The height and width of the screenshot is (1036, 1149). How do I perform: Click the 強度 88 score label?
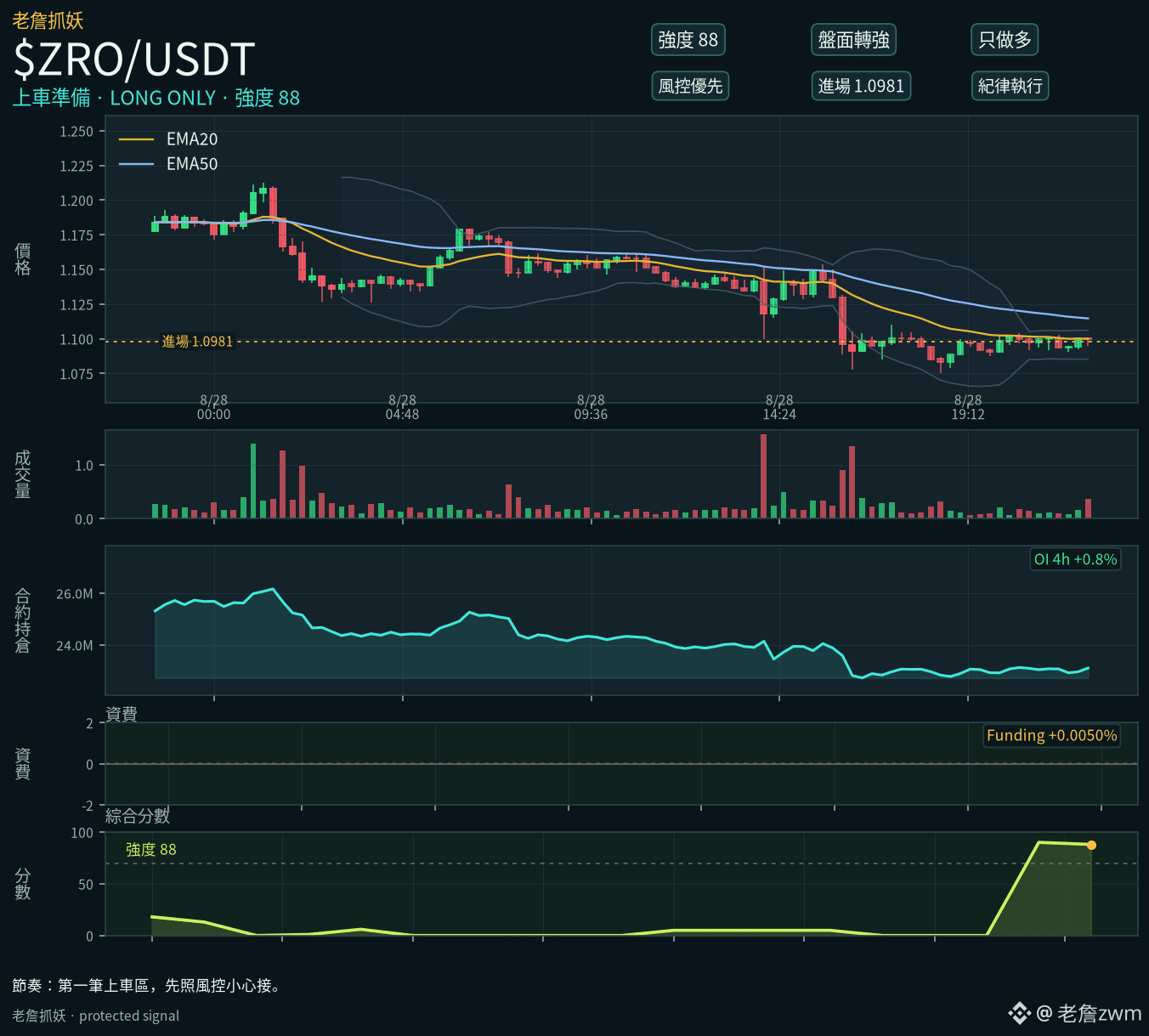coord(151,850)
